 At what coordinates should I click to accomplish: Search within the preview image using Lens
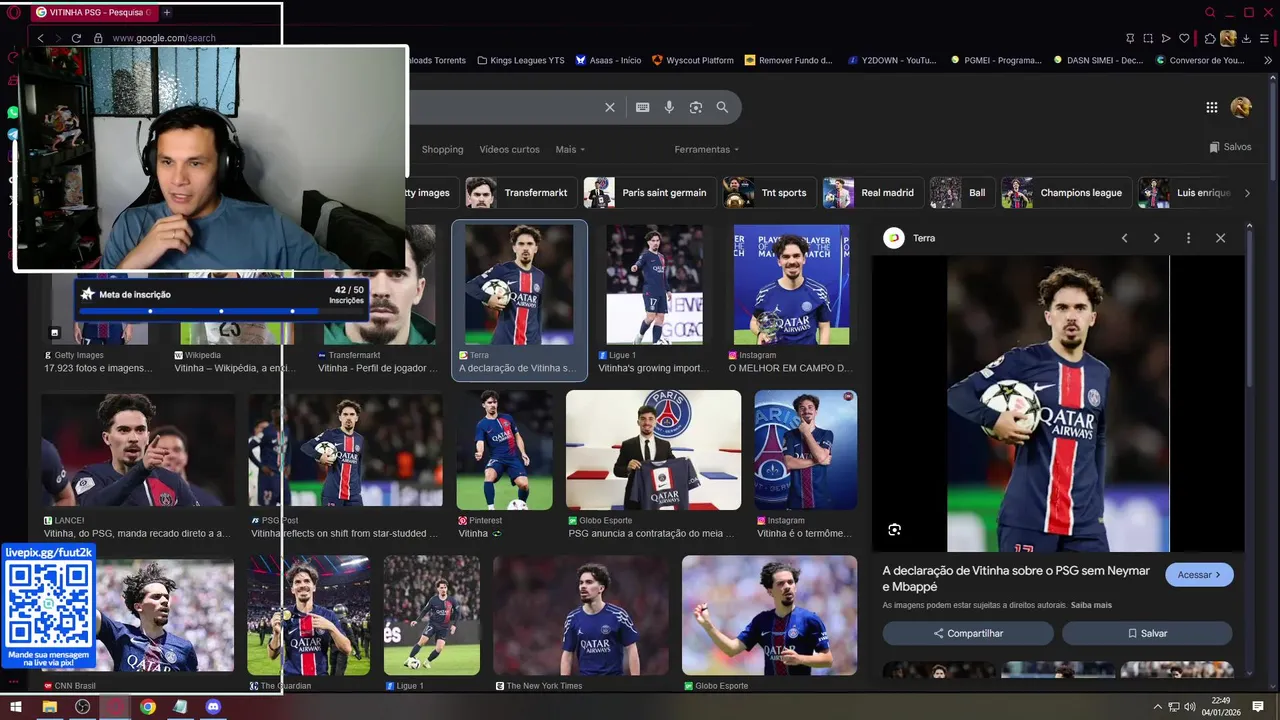click(894, 529)
